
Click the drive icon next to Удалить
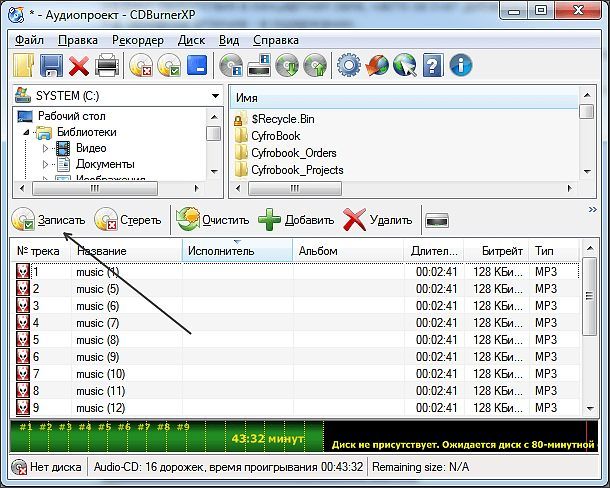pyautogui.click(x=437, y=220)
